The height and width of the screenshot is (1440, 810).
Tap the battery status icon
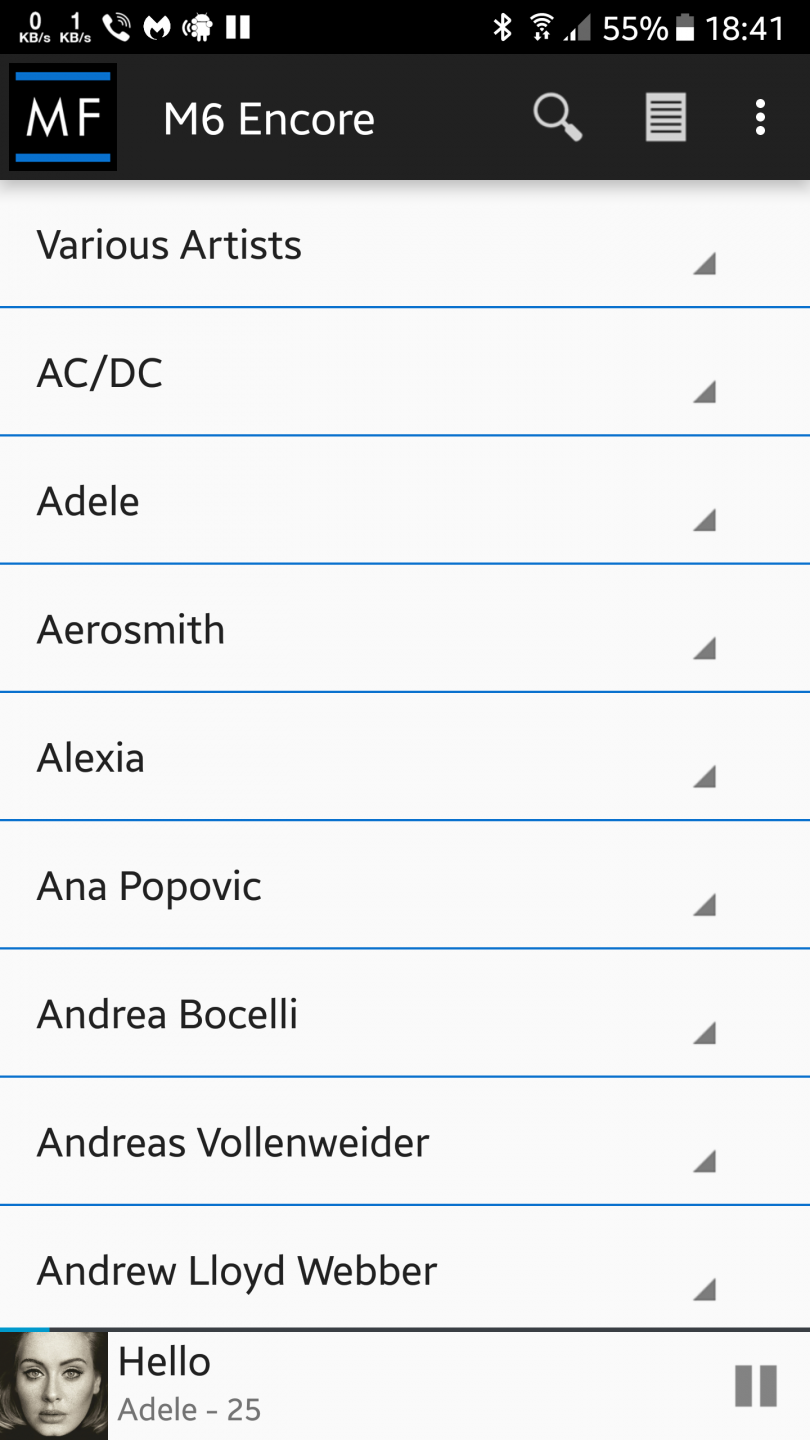(685, 28)
